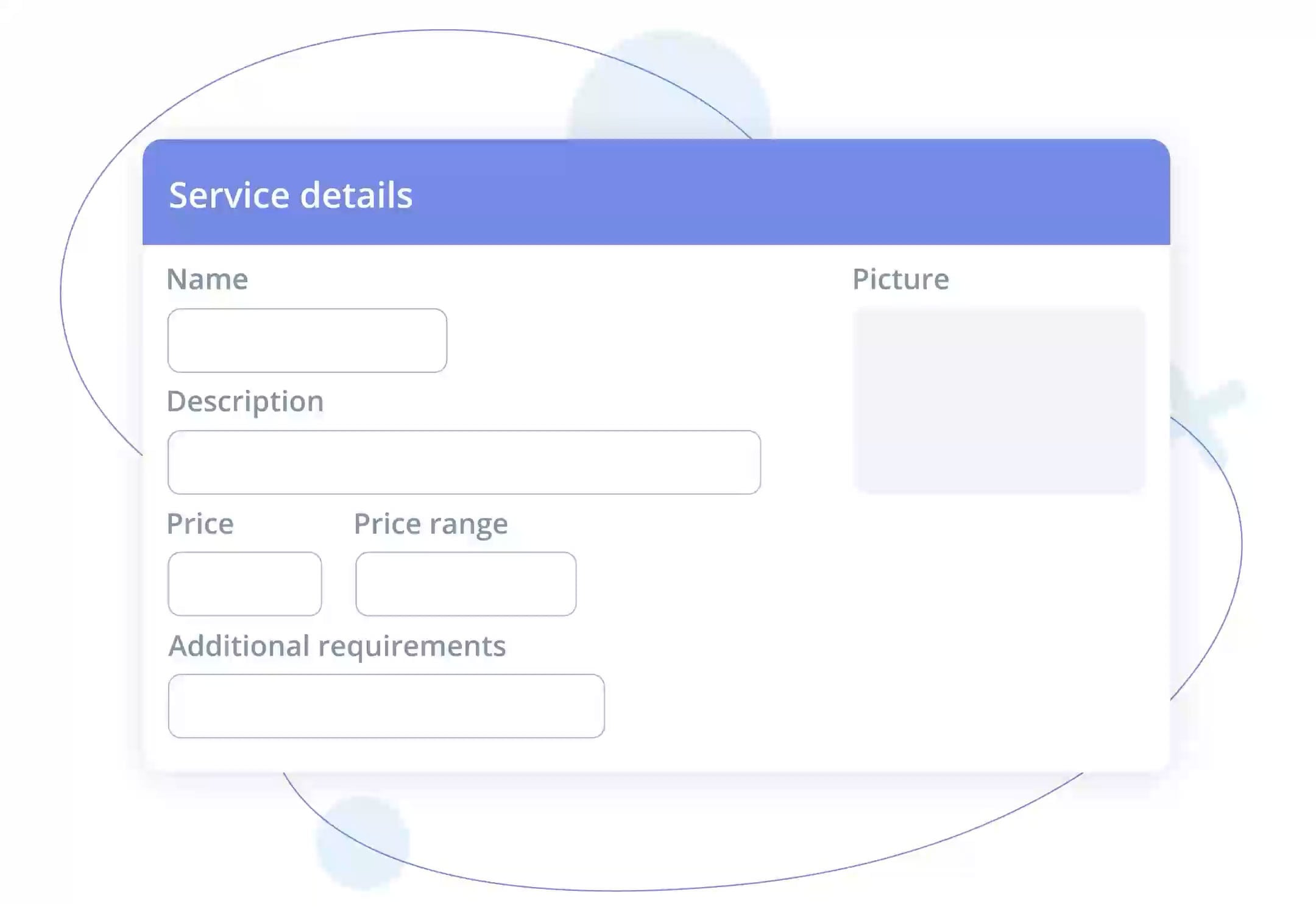Click blank area right of Name field

pyautogui.click(x=609, y=341)
